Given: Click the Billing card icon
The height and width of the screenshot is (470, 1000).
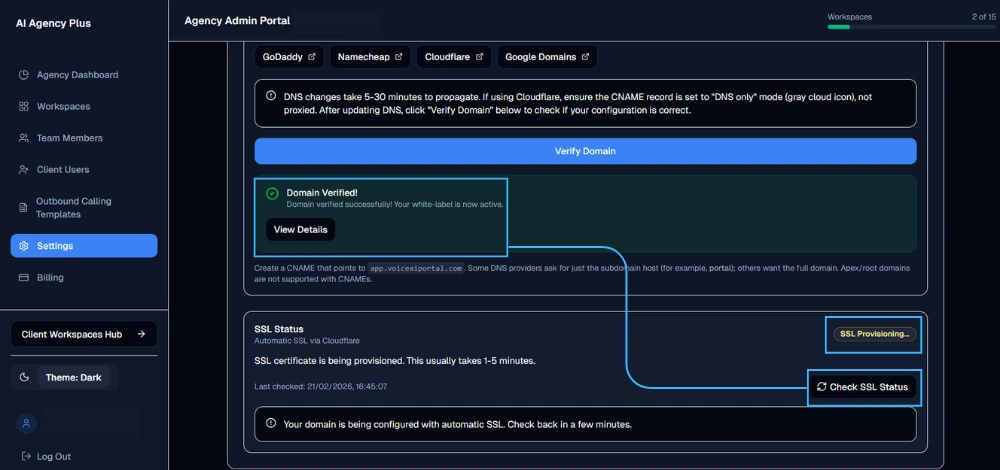Looking at the screenshot, I should (x=24, y=277).
